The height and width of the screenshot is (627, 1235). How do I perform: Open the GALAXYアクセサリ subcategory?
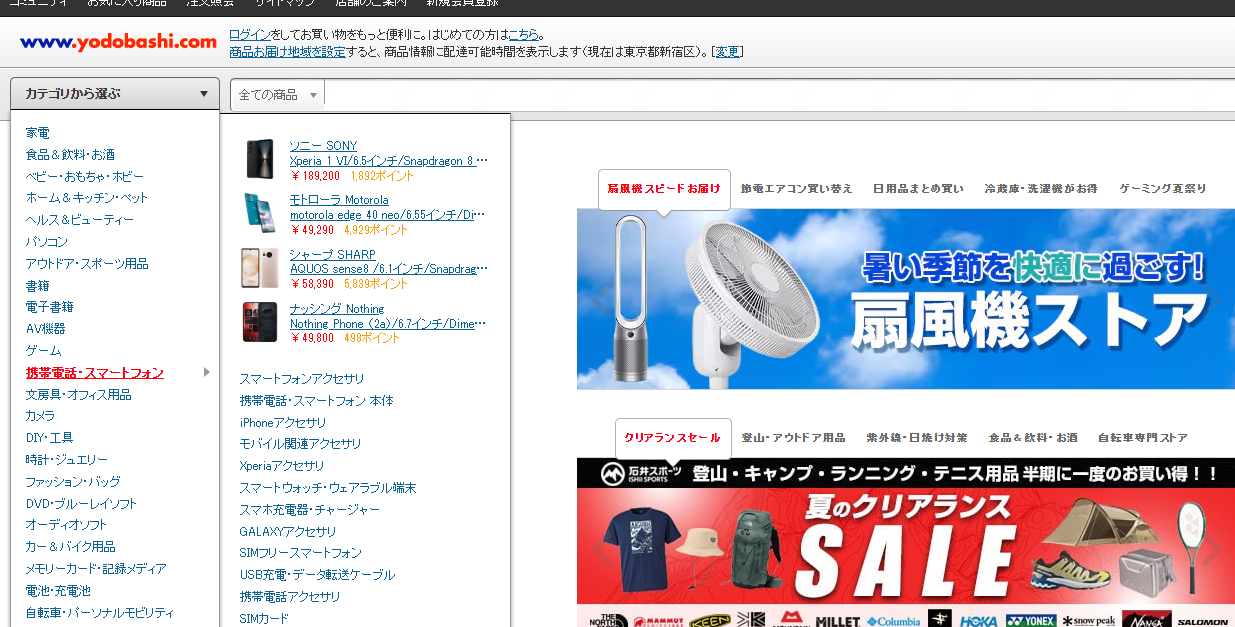[288, 532]
